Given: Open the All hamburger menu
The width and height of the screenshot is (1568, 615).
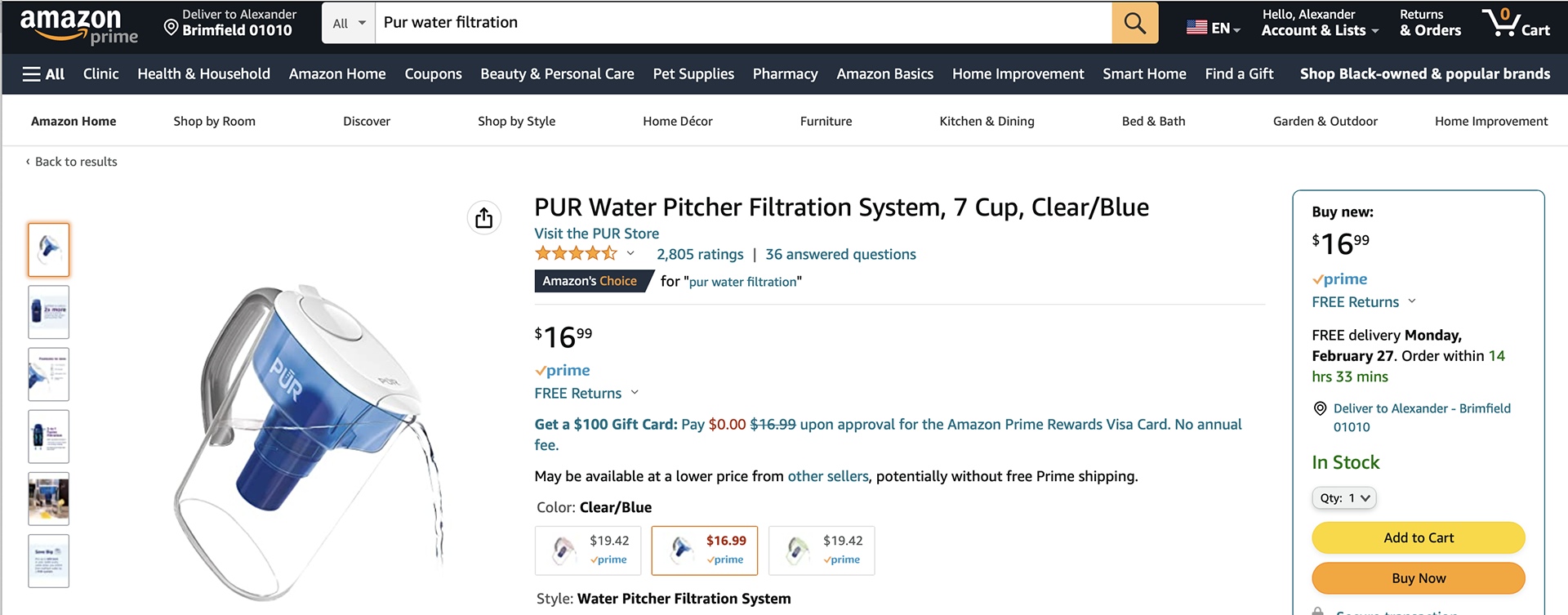Looking at the screenshot, I should click(43, 74).
